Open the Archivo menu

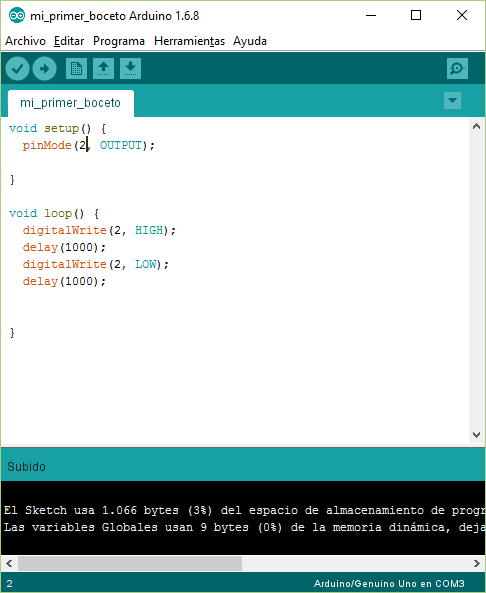[25, 41]
